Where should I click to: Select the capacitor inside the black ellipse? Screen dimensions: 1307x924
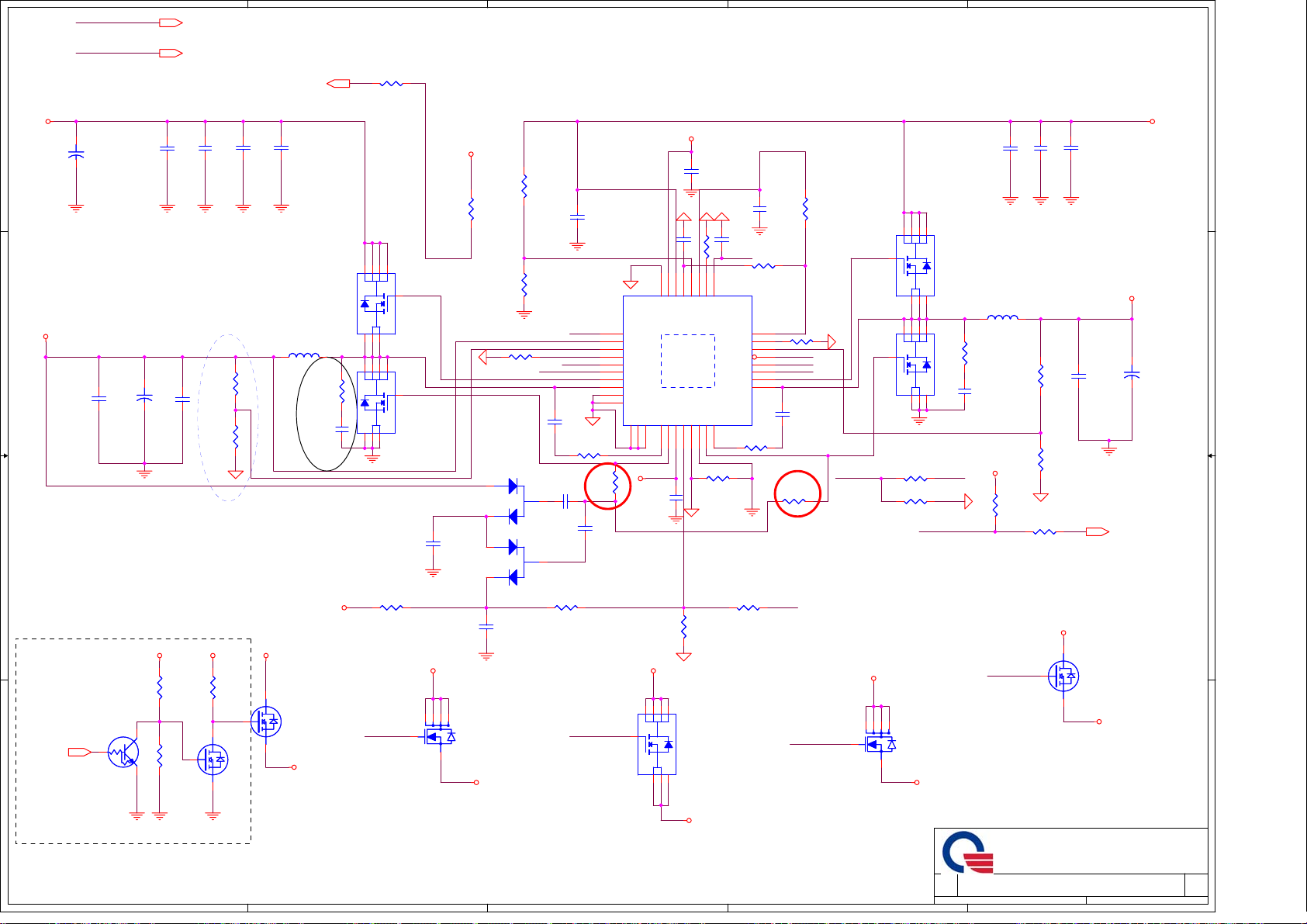342,427
